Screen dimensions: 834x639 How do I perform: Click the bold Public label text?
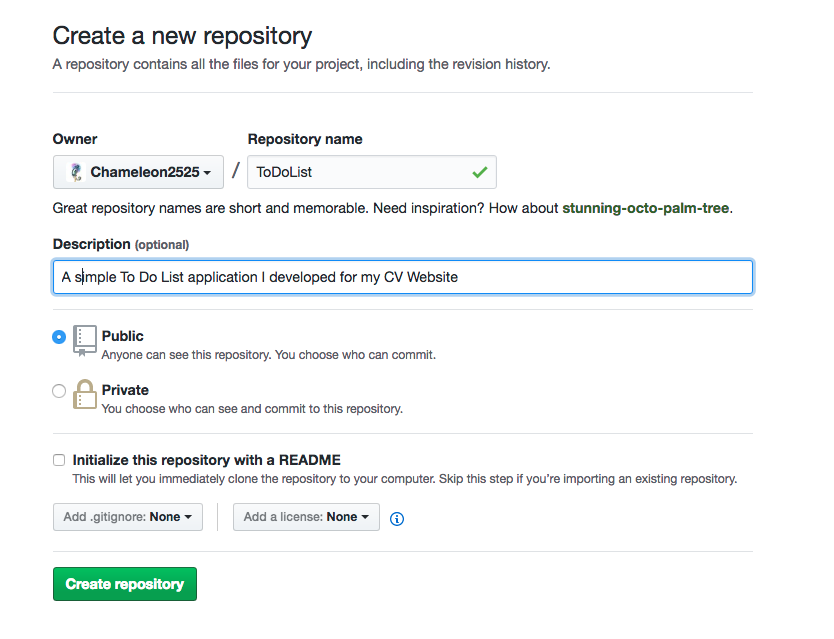[x=123, y=336]
